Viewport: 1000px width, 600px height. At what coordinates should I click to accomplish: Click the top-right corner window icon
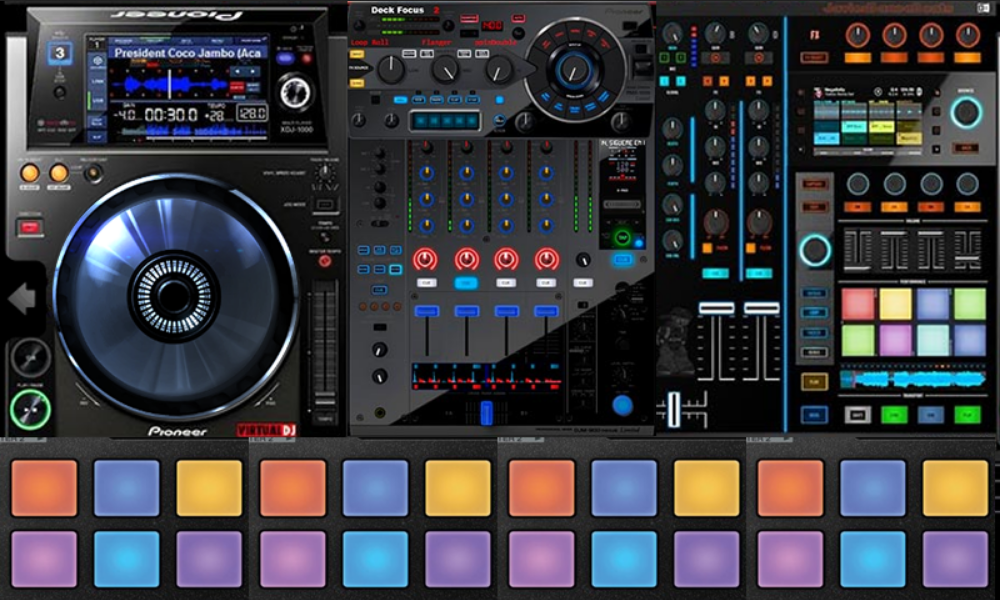click(983, 8)
